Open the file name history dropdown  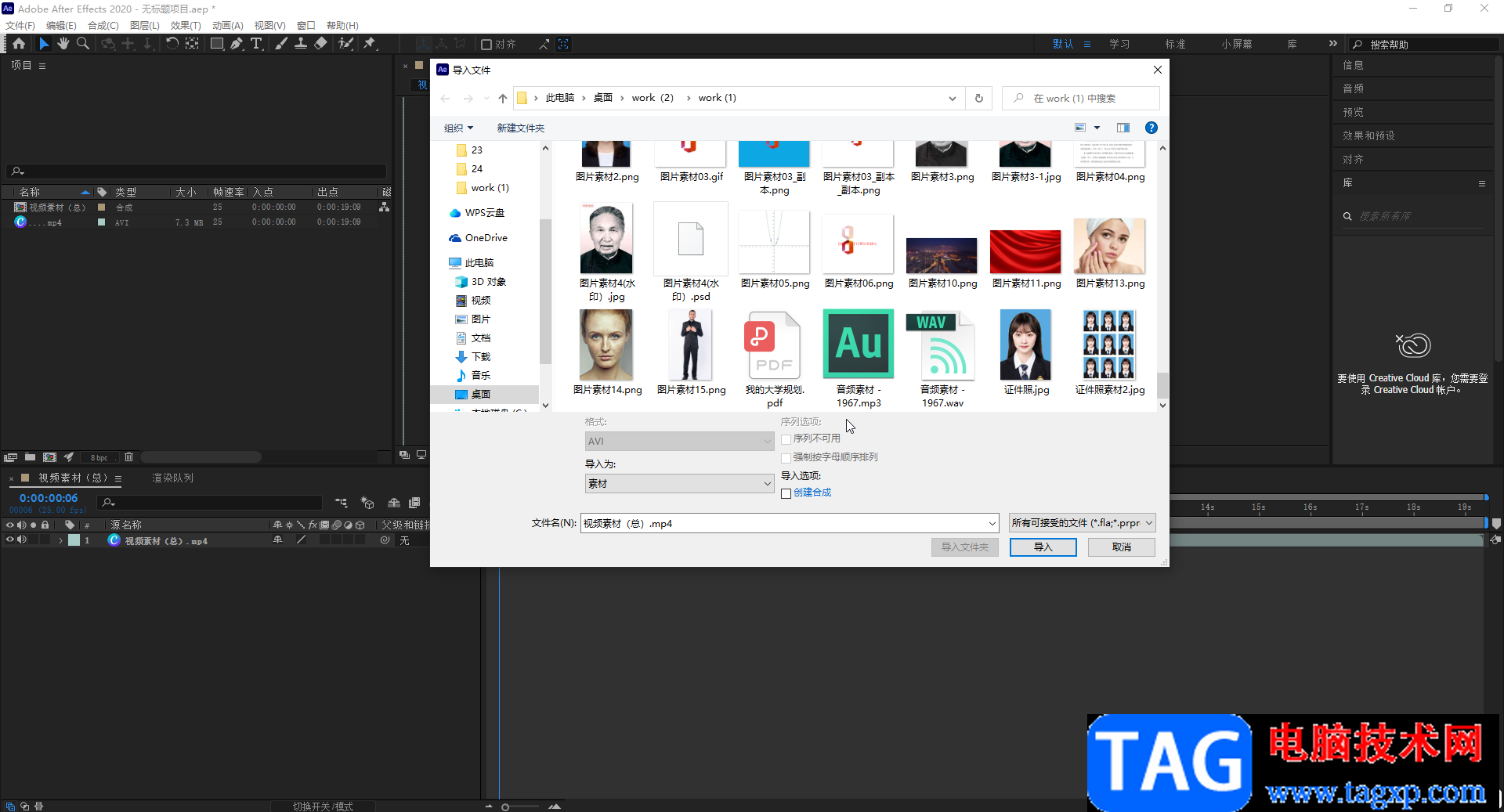[x=992, y=523]
